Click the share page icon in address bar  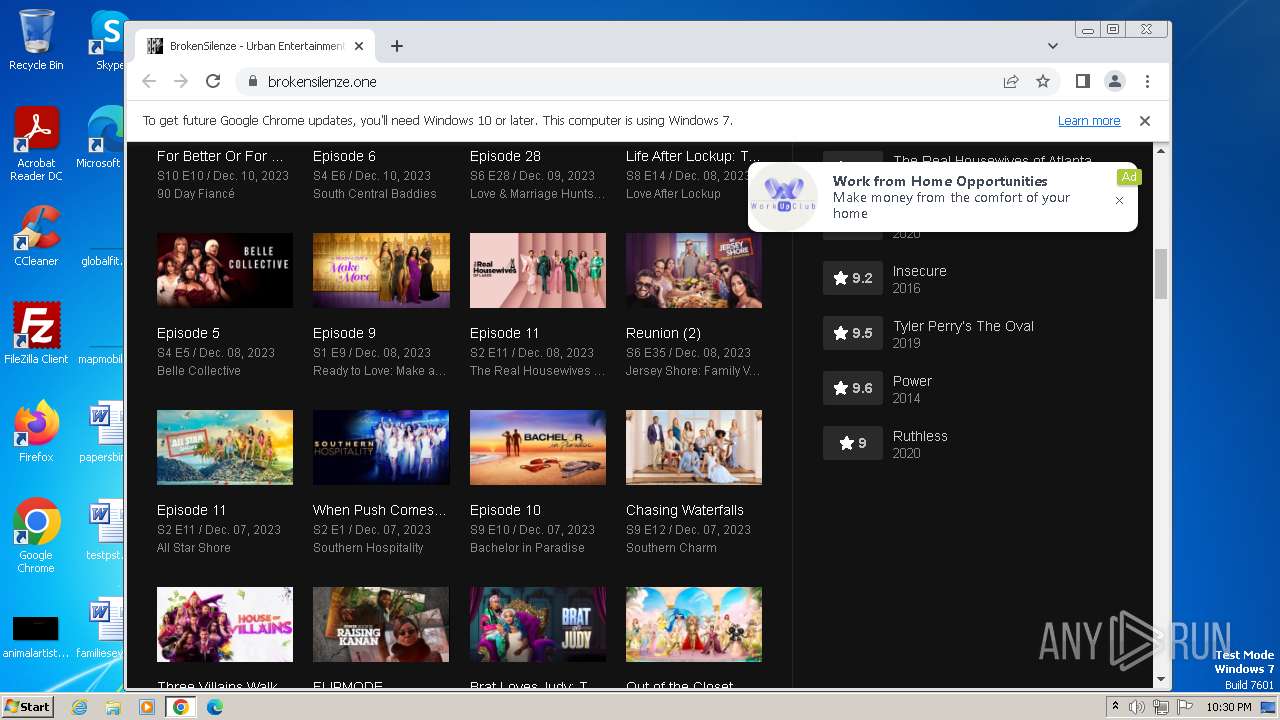(1011, 82)
